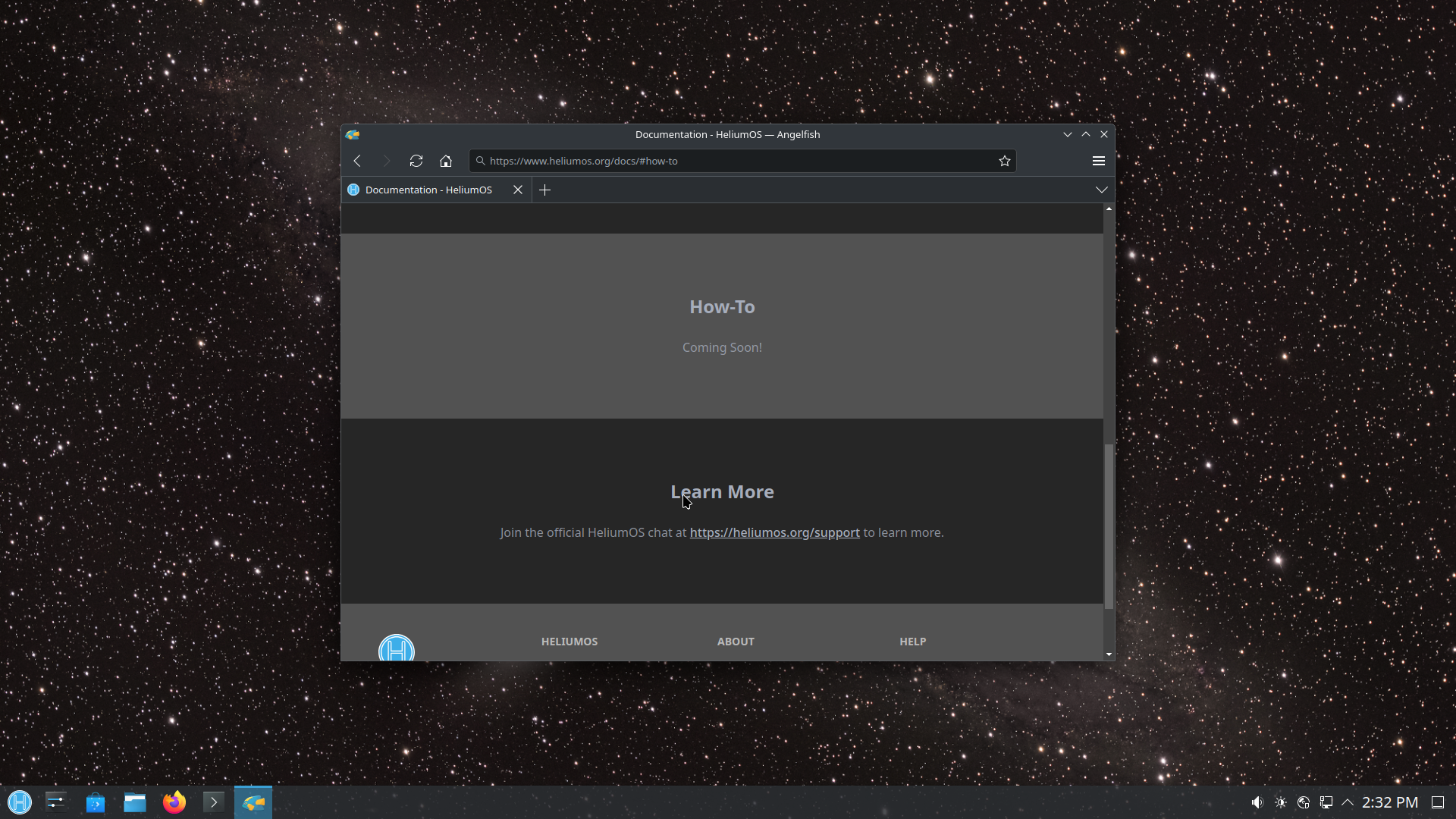Expand the tab list chevron
This screenshot has height=819, width=1456.
tap(1102, 190)
